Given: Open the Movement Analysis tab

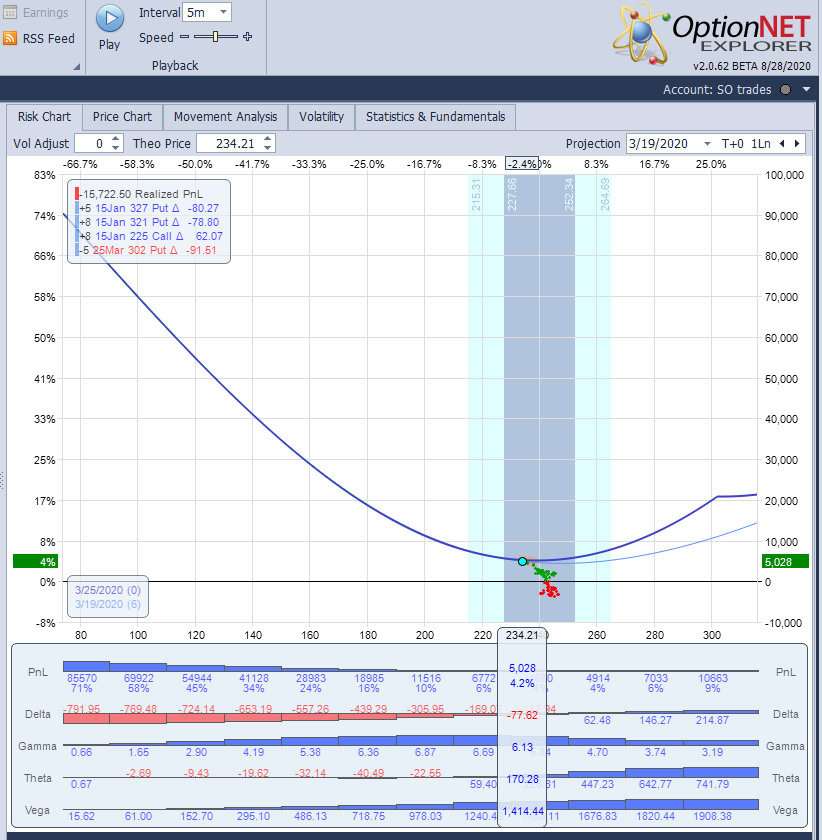Looking at the screenshot, I should point(226,117).
